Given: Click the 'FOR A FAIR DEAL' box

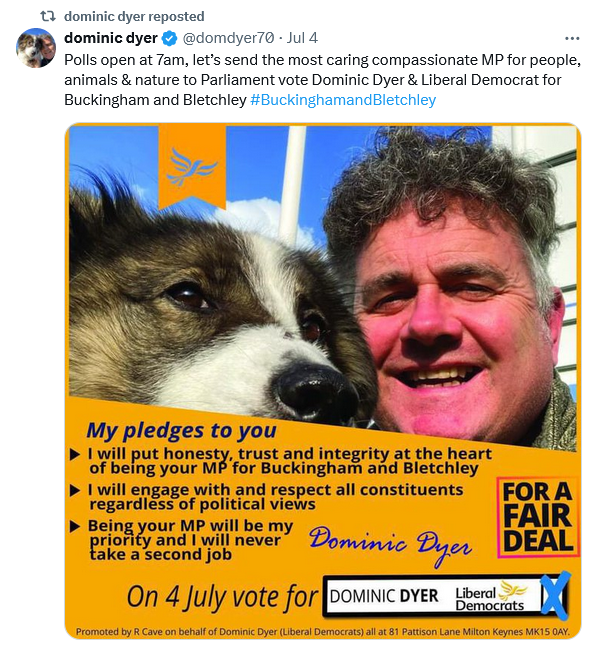Looking at the screenshot, I should click(538, 517).
